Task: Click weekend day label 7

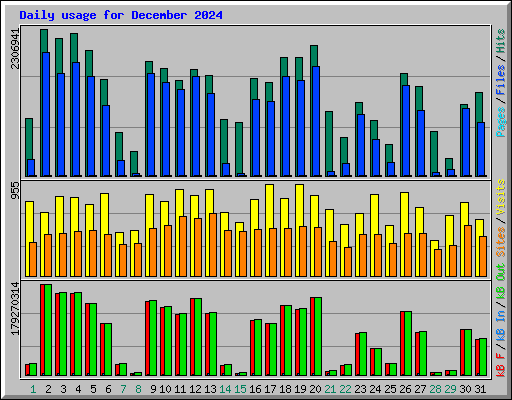Action: tap(123, 389)
